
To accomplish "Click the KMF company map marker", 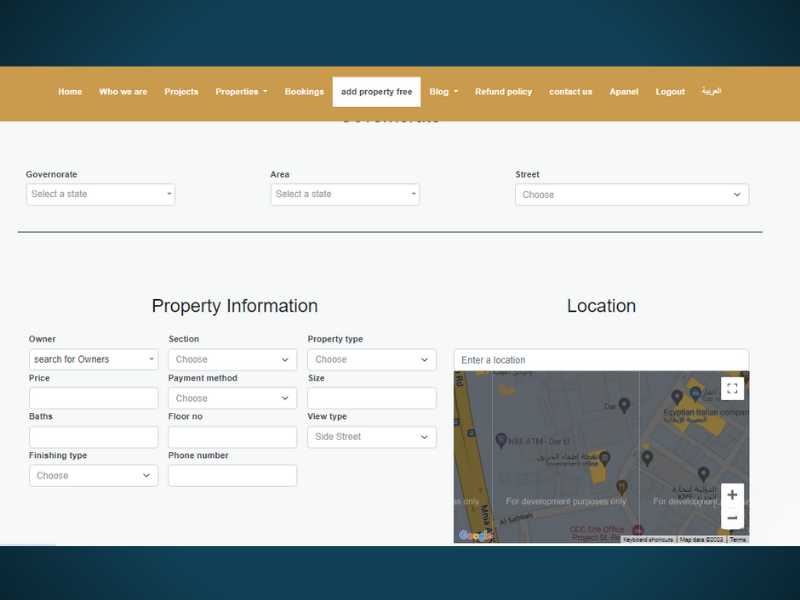I will (x=704, y=472).
